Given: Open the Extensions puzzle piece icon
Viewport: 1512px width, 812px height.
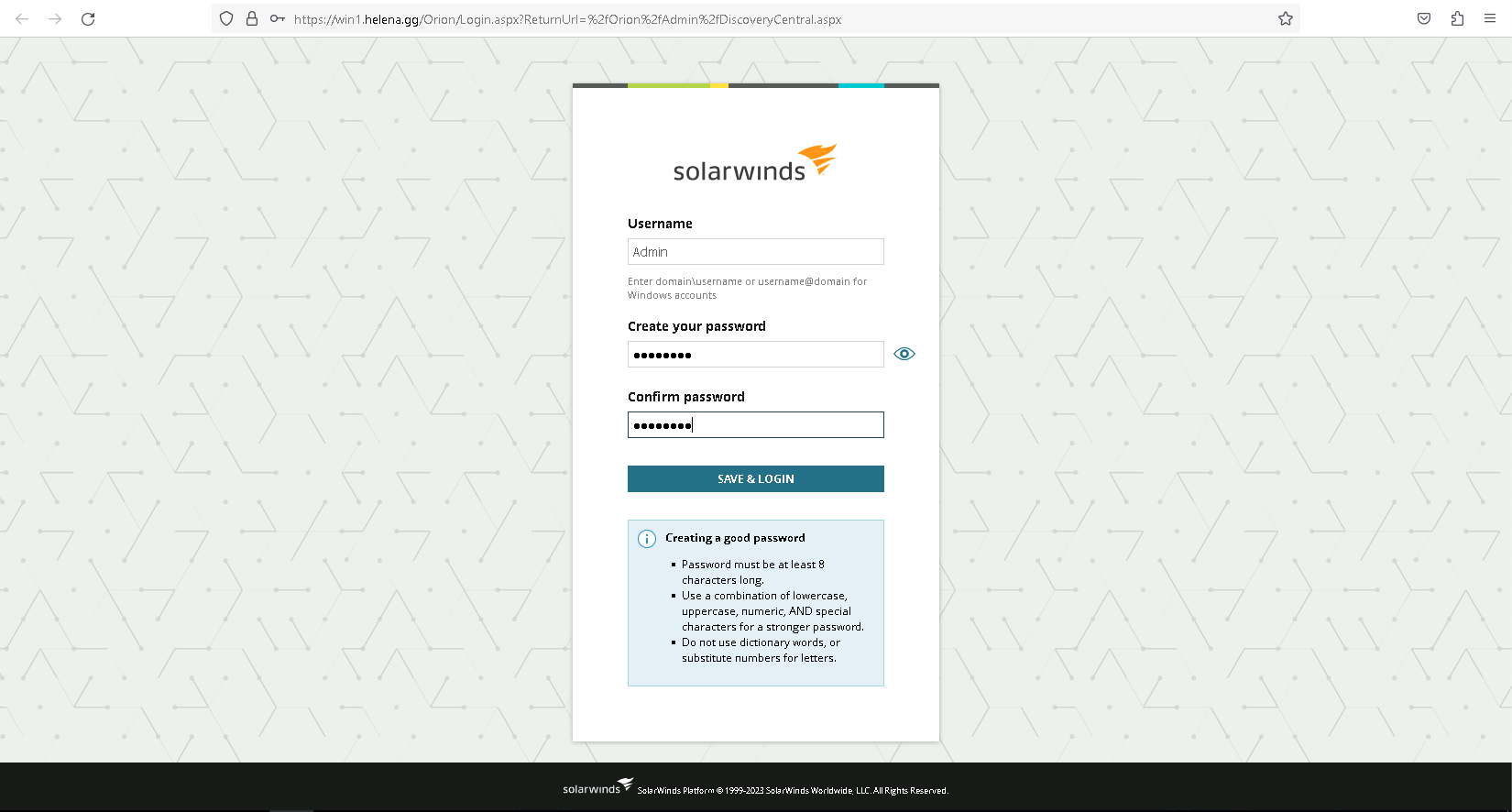Looking at the screenshot, I should (1457, 18).
